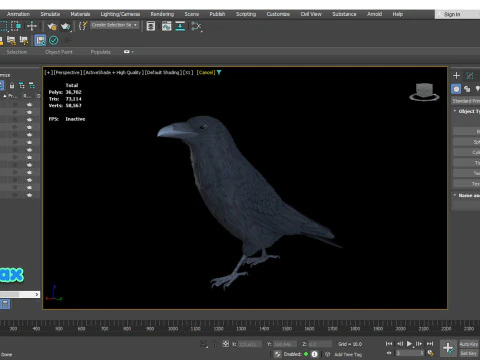Click the Z coordinate input field
Screen dimensions: 480x360
click(319, 344)
